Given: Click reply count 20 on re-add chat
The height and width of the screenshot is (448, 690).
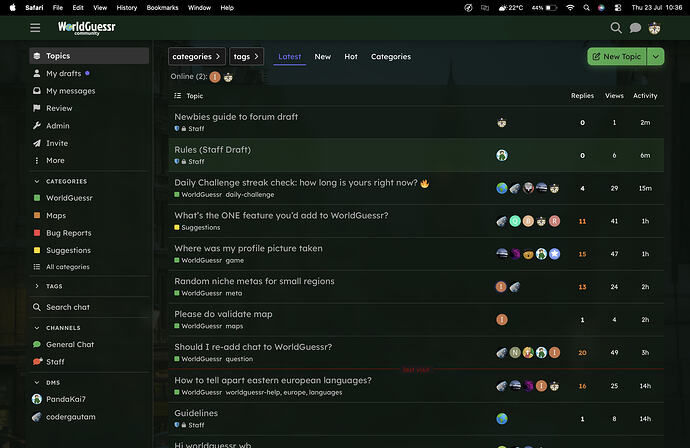Looking at the screenshot, I should pos(582,353).
